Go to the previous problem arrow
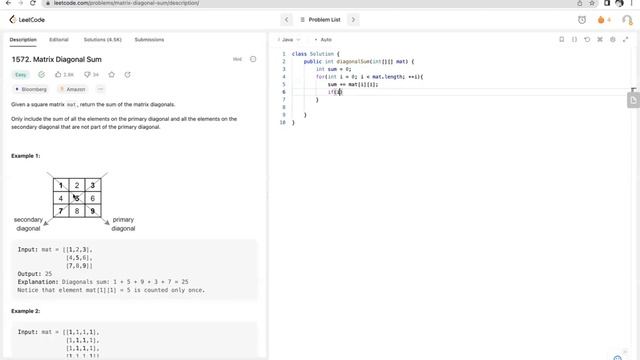Image resolution: width=640 pixels, height=360 pixels. [x=287, y=20]
